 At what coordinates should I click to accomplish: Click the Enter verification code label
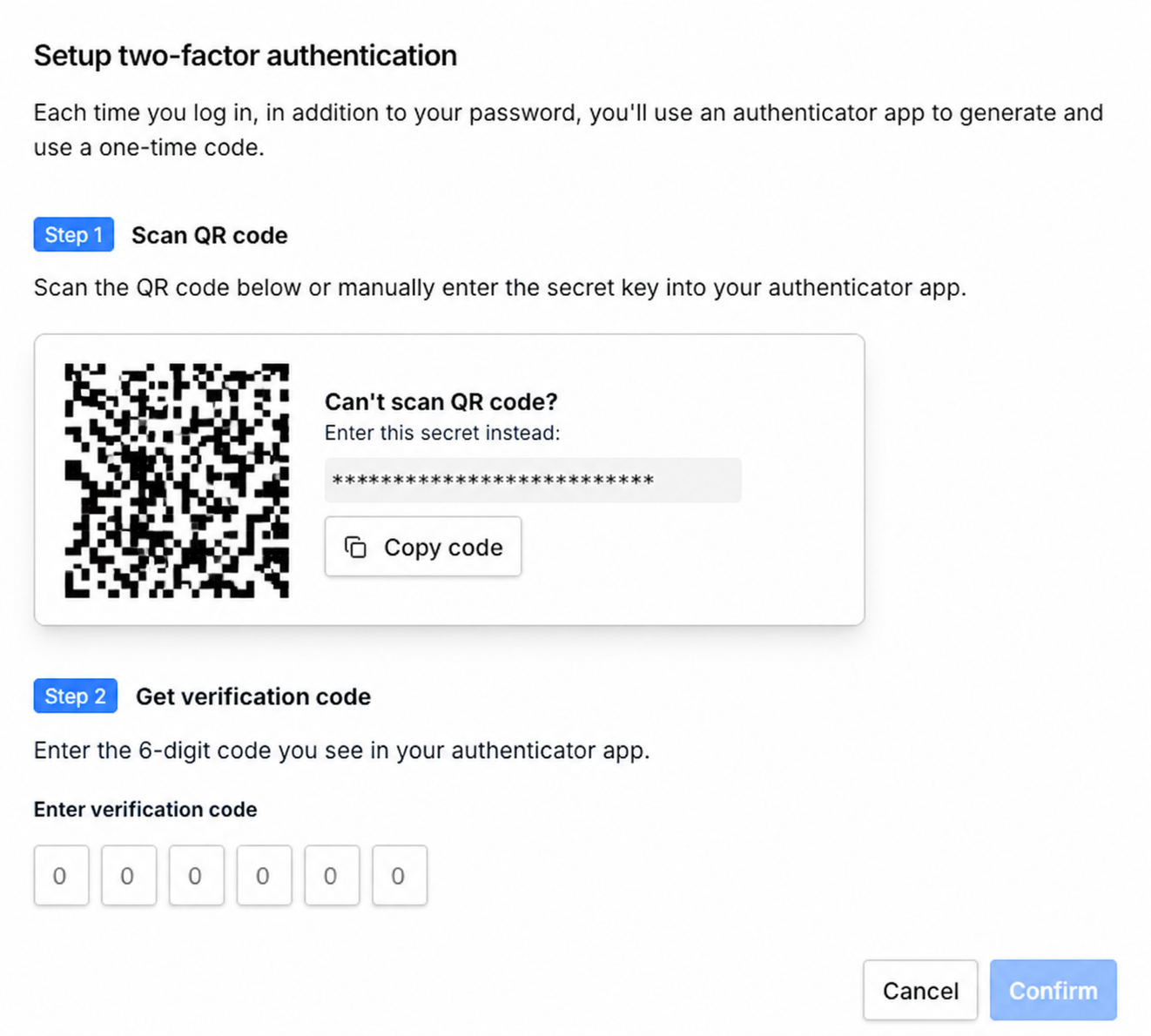coord(145,809)
